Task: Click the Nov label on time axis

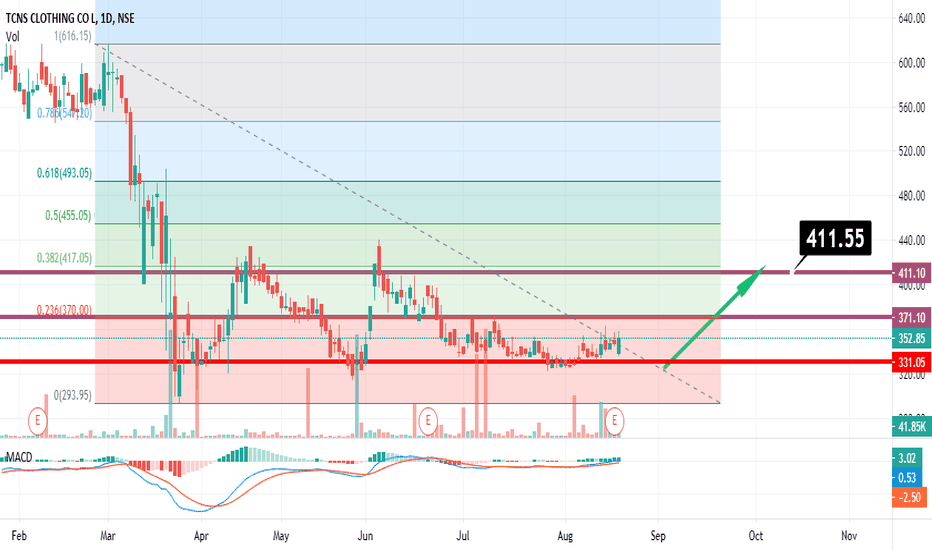Action: coord(849,536)
